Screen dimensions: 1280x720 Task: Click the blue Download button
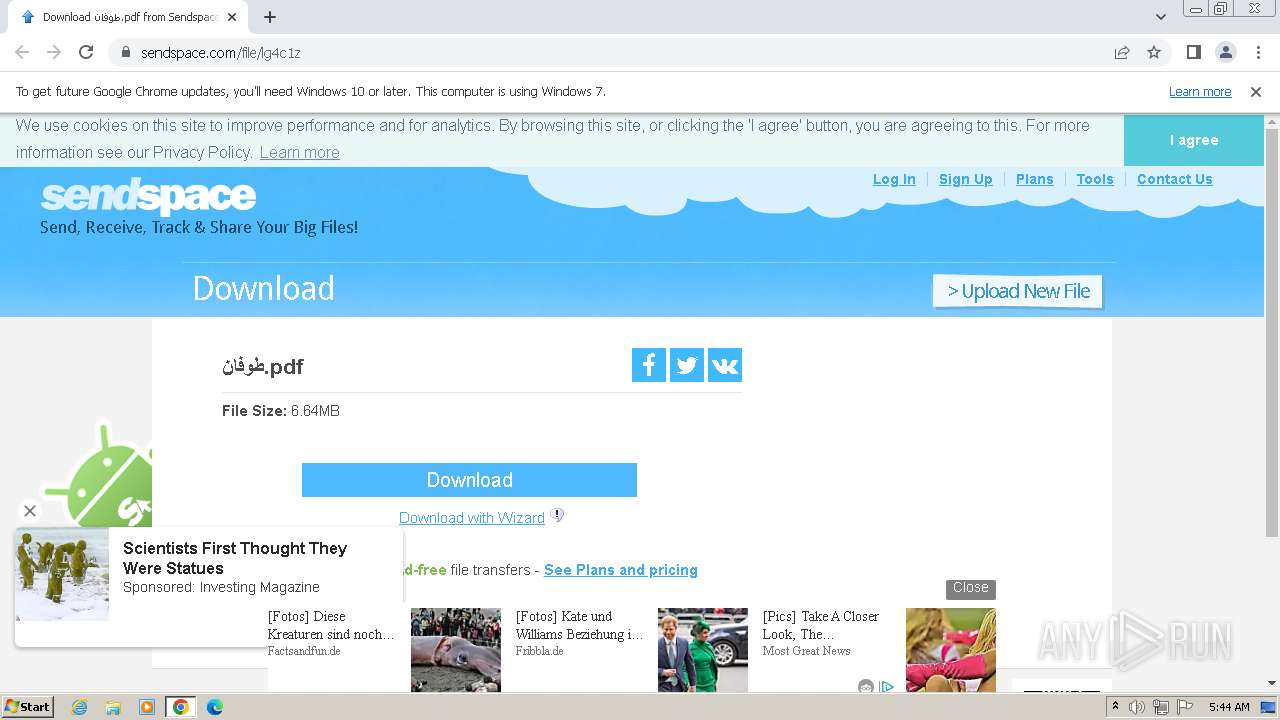(x=469, y=480)
